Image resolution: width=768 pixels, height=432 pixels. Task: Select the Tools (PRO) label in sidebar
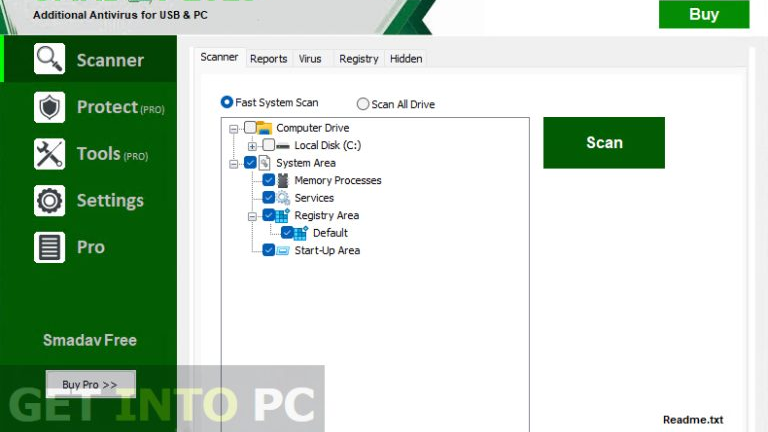coord(112,154)
